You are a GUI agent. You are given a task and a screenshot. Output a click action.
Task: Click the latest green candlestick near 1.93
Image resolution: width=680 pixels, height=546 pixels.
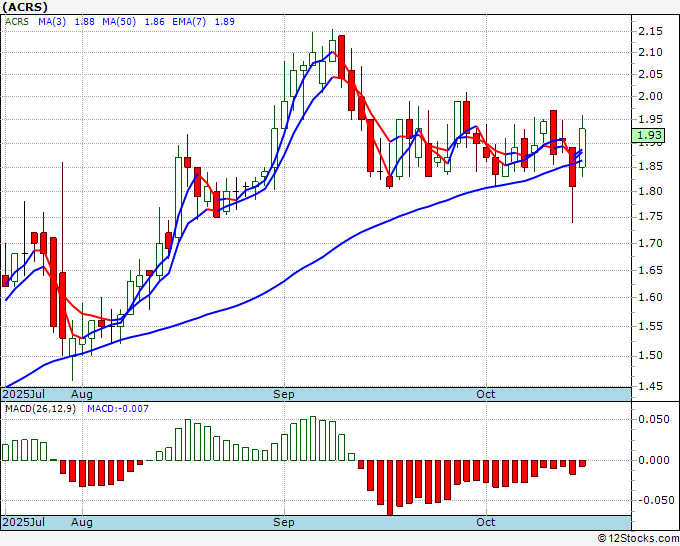coord(582,147)
